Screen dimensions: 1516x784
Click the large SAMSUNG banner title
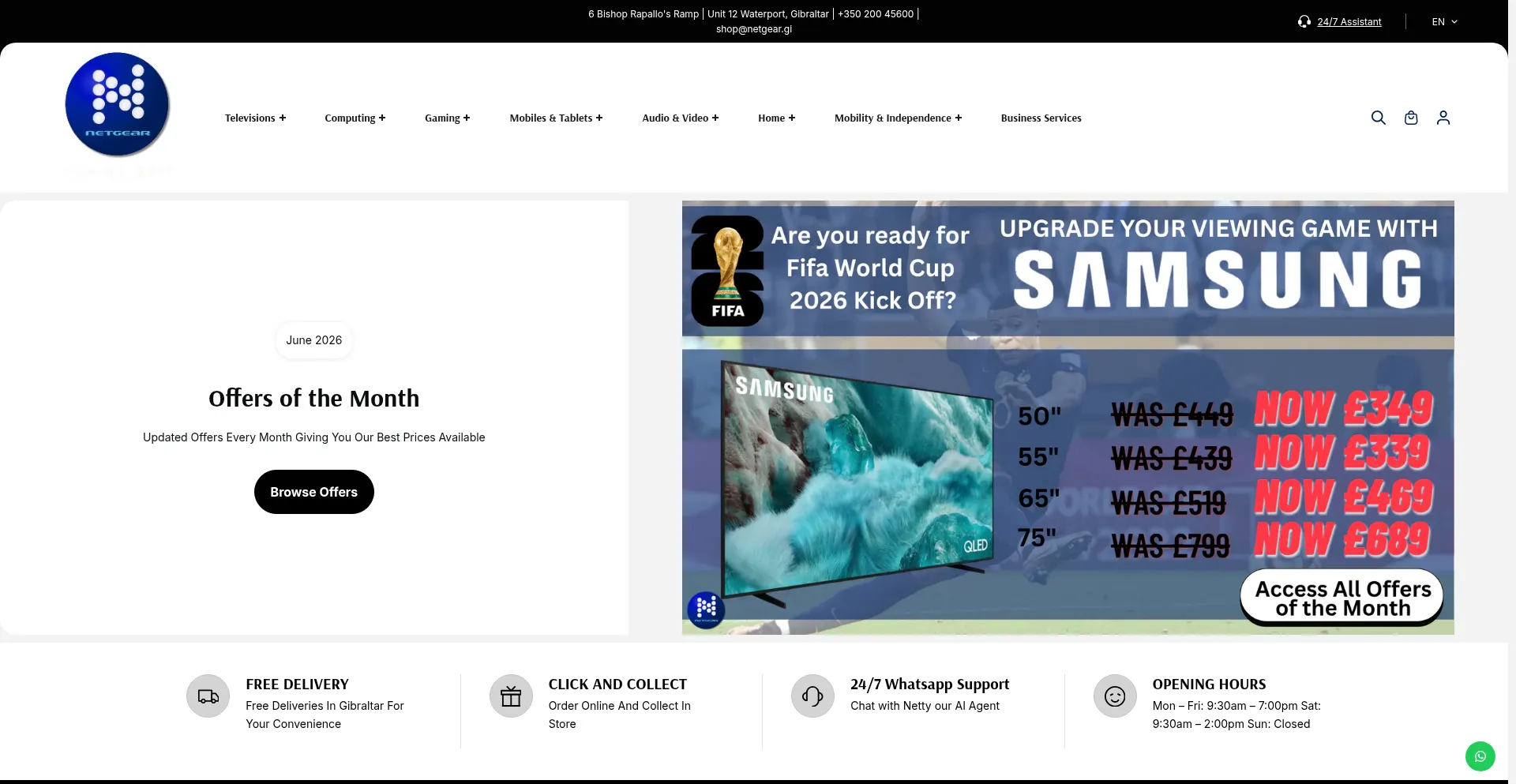point(1218,279)
